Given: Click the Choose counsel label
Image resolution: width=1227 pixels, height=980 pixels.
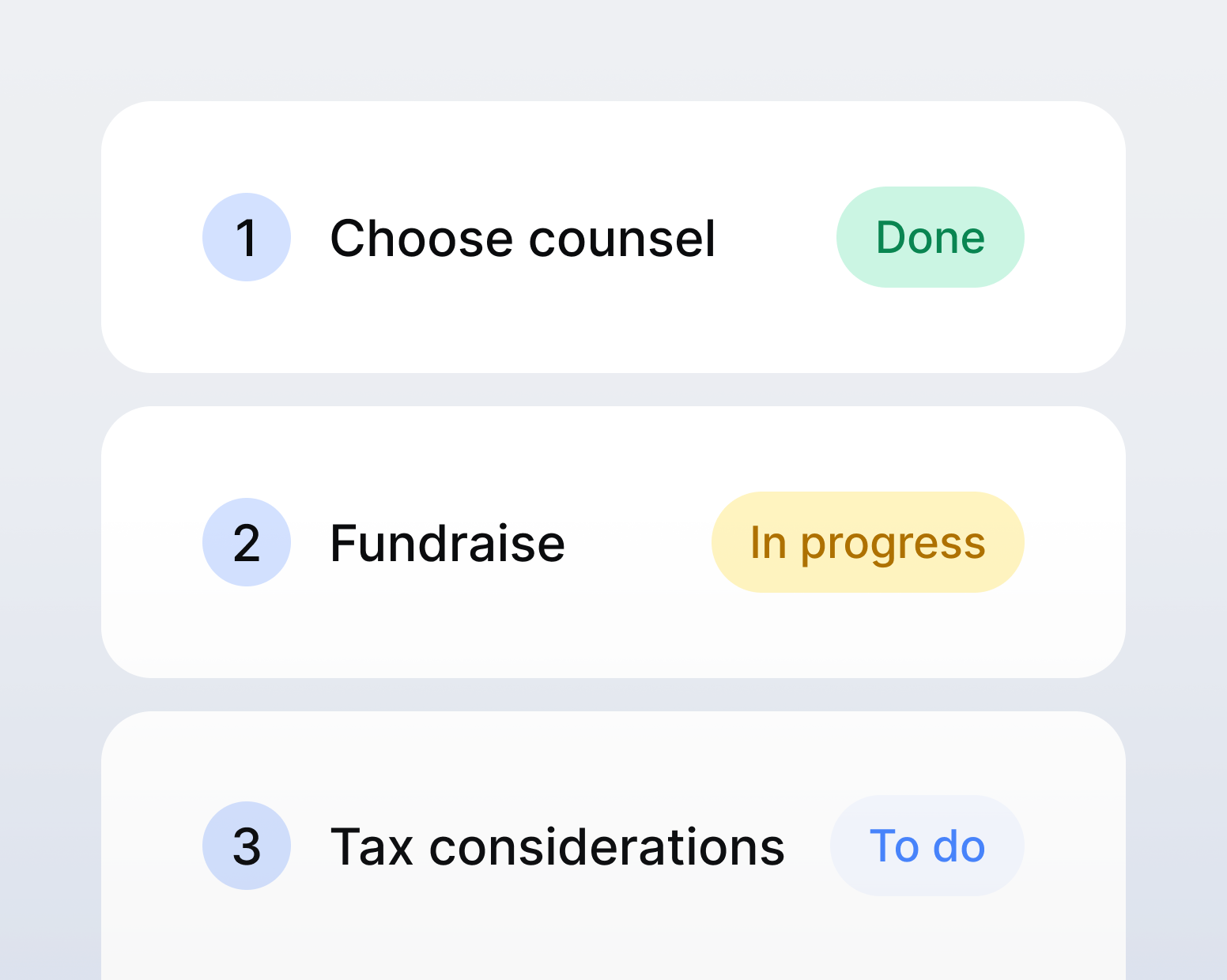Looking at the screenshot, I should coord(523,237).
